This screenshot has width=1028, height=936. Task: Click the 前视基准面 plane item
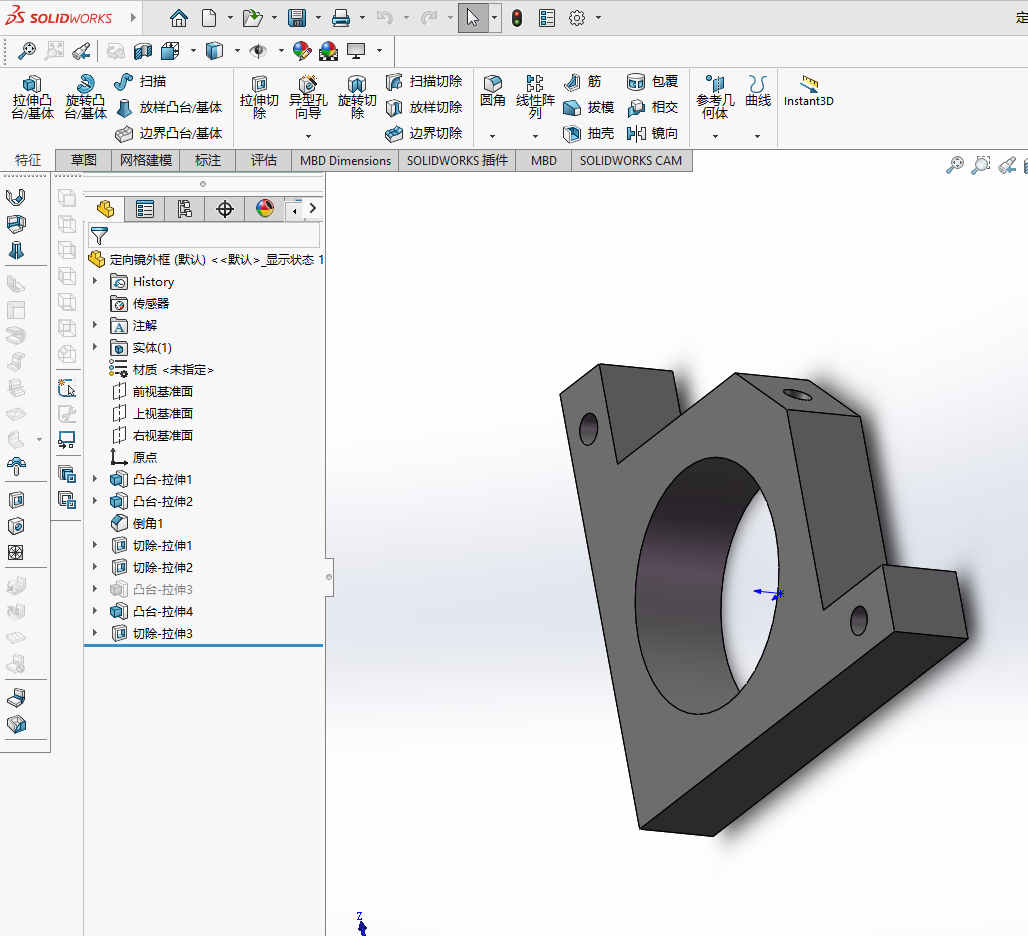pyautogui.click(x=162, y=391)
